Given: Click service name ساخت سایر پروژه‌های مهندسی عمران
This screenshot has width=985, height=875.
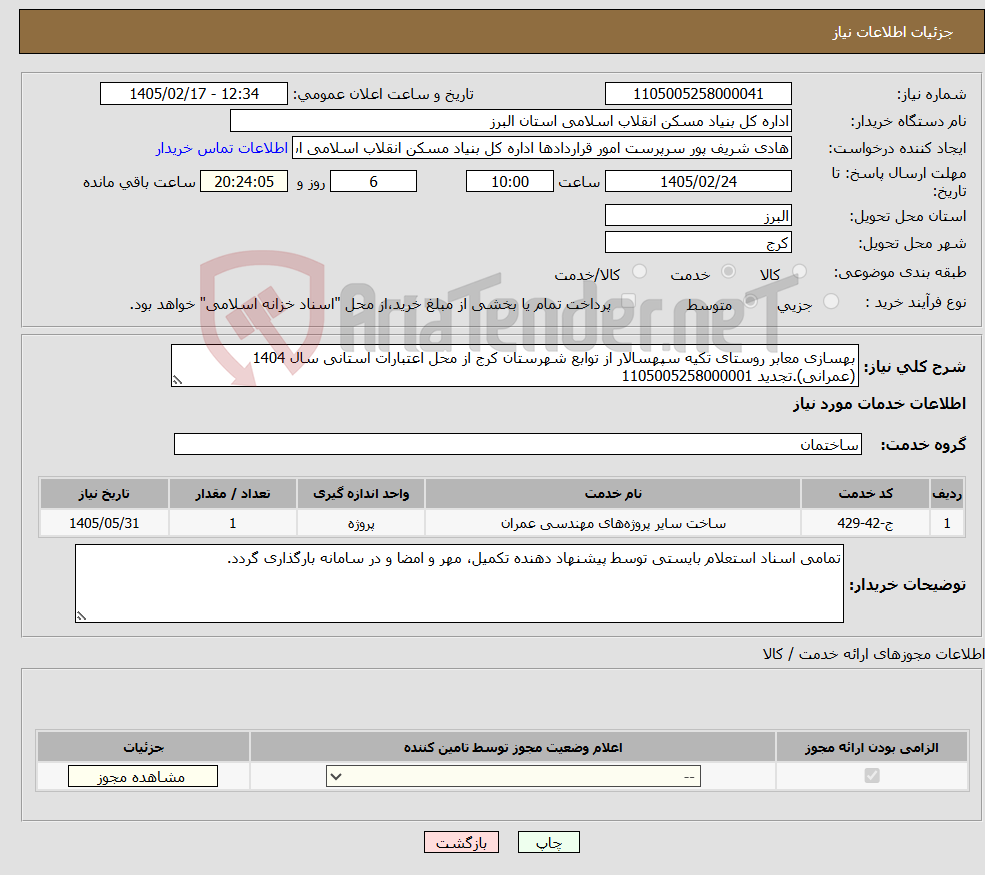Looking at the screenshot, I should click(x=613, y=523).
